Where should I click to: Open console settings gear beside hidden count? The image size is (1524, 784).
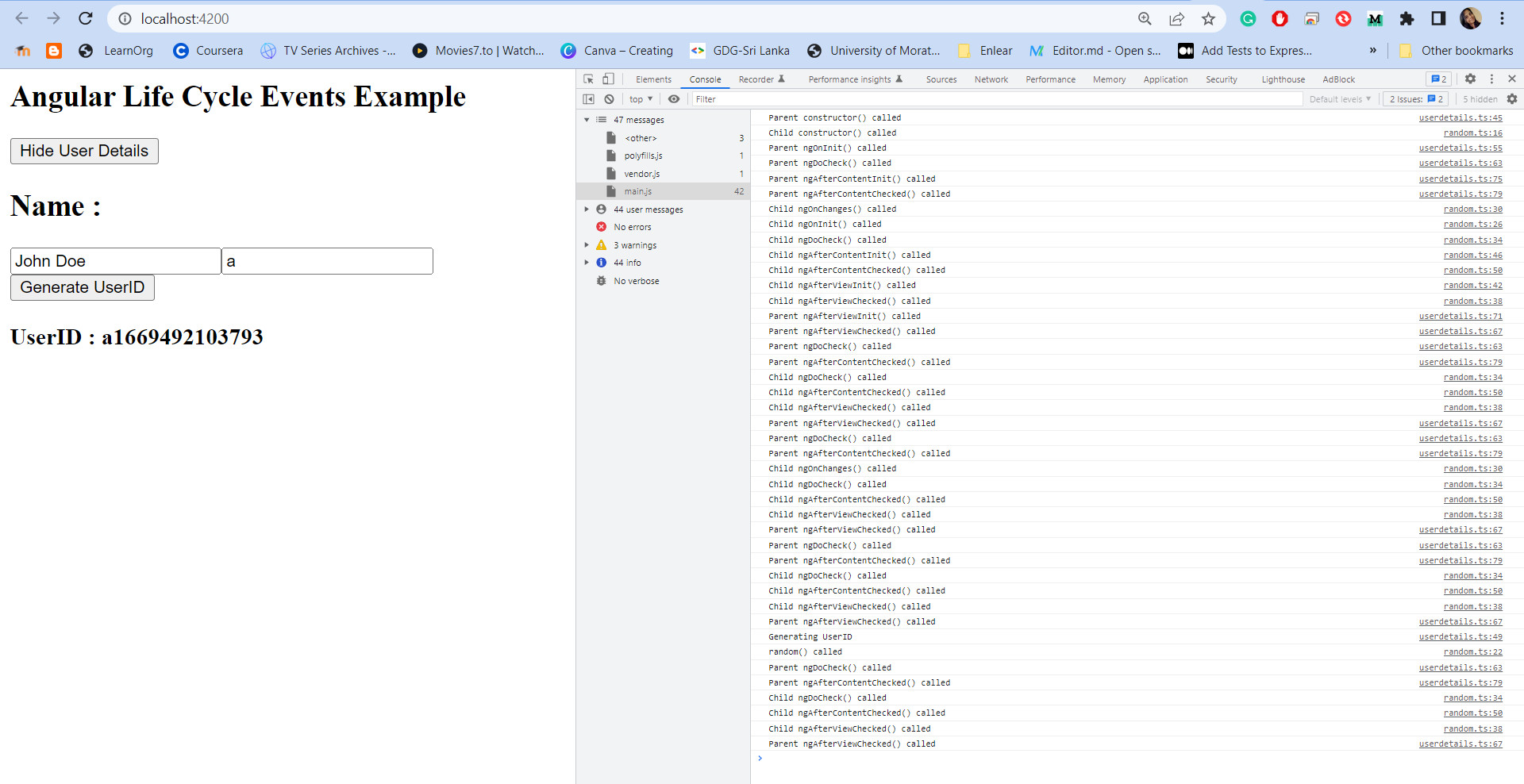pos(1512,99)
